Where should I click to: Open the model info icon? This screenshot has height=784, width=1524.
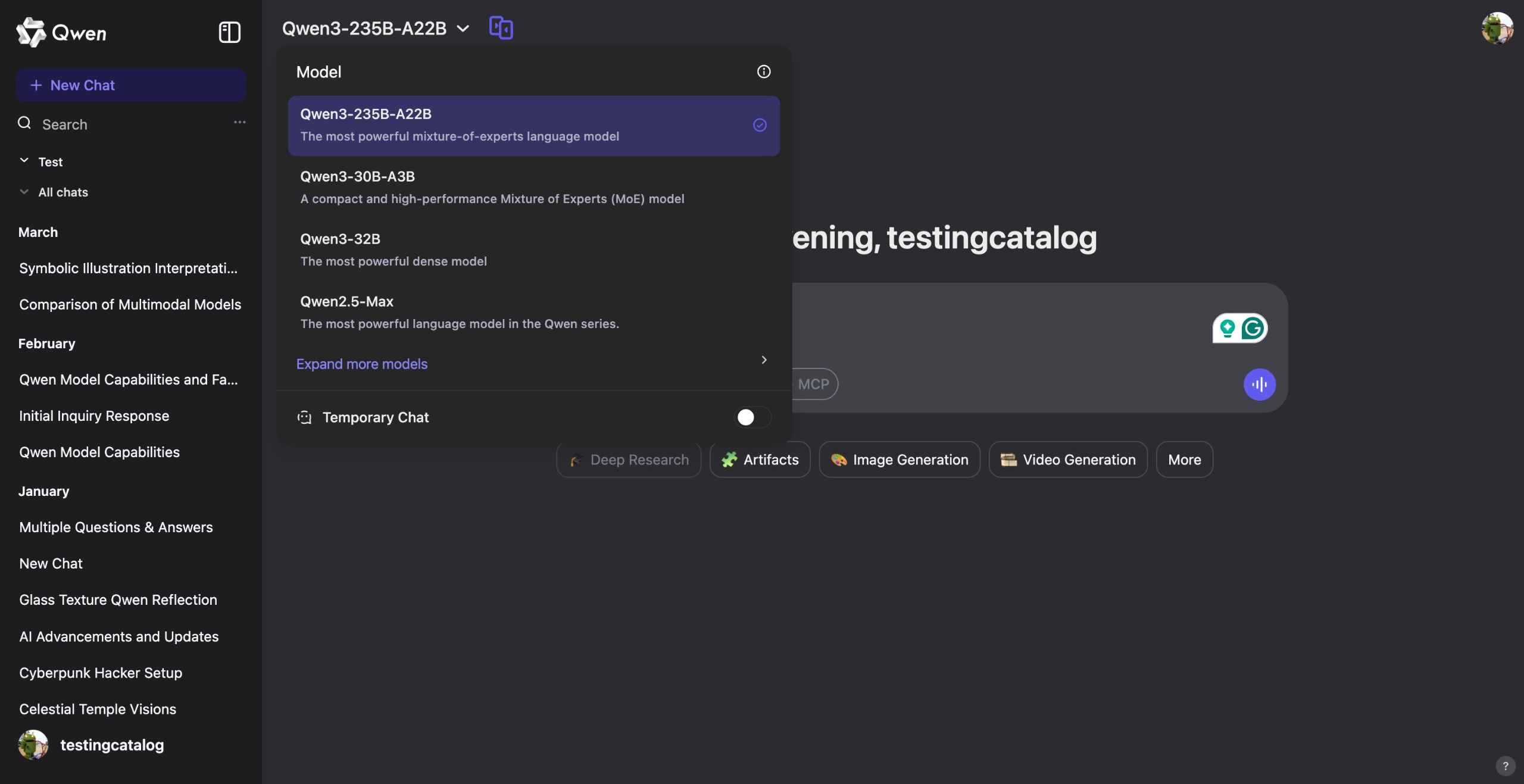pyautogui.click(x=763, y=72)
